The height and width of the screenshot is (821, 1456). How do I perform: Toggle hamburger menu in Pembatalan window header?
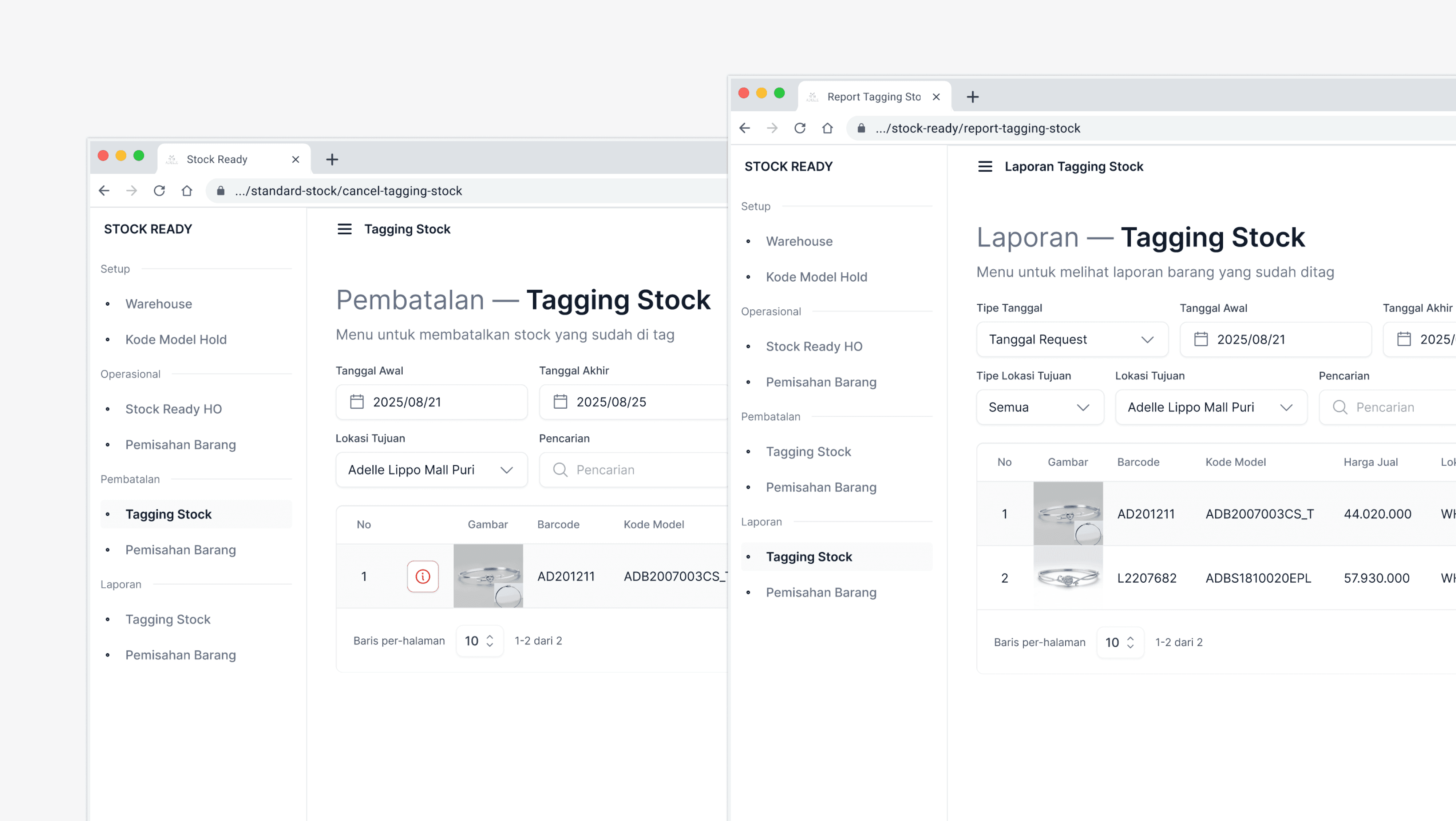pyautogui.click(x=344, y=229)
